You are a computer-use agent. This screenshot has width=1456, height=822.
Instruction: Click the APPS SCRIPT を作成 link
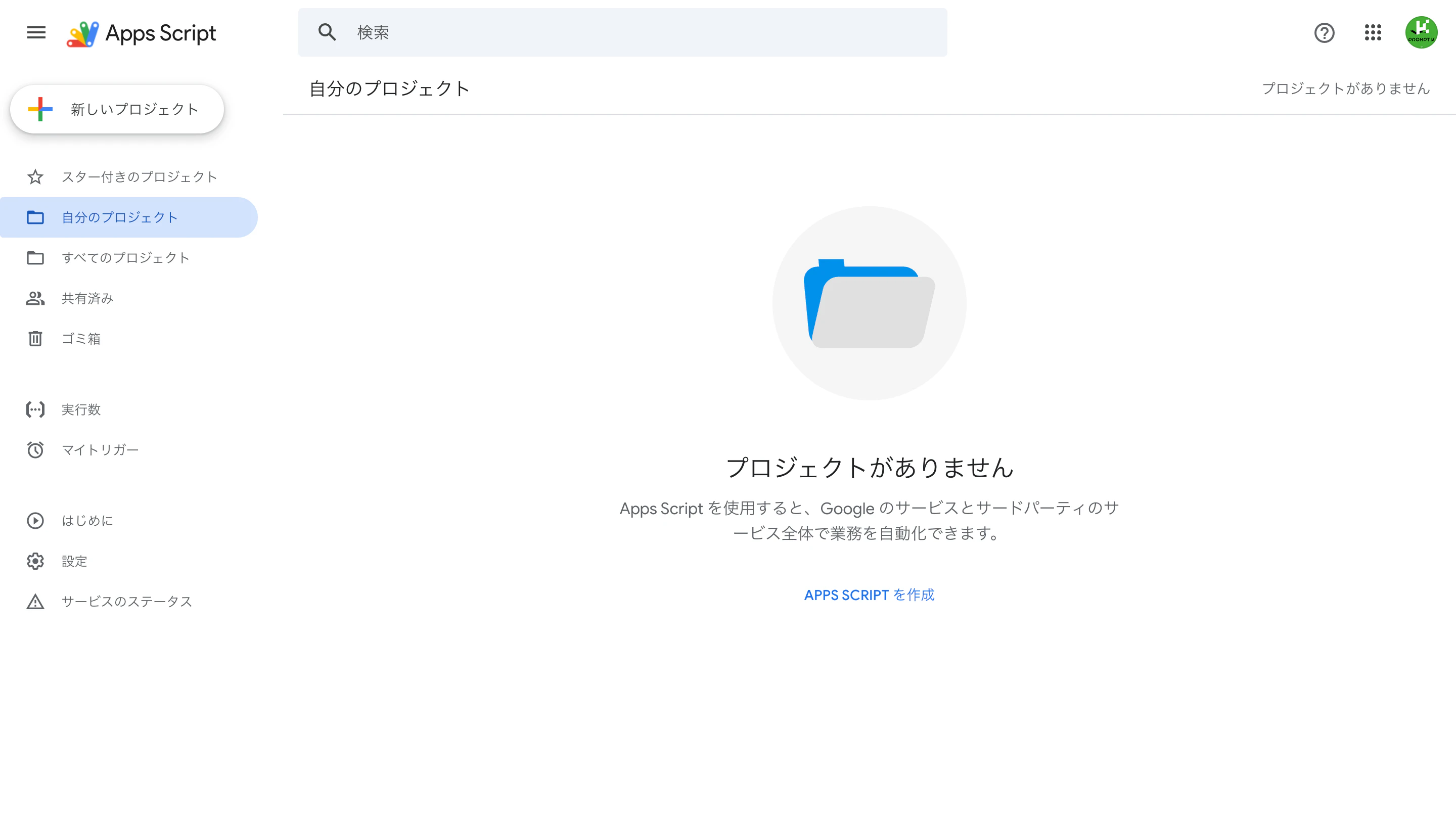(x=870, y=595)
